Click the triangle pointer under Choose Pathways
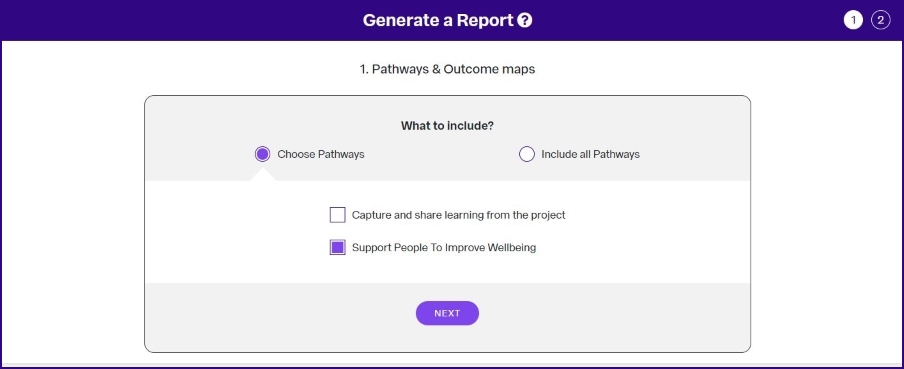 (x=263, y=175)
